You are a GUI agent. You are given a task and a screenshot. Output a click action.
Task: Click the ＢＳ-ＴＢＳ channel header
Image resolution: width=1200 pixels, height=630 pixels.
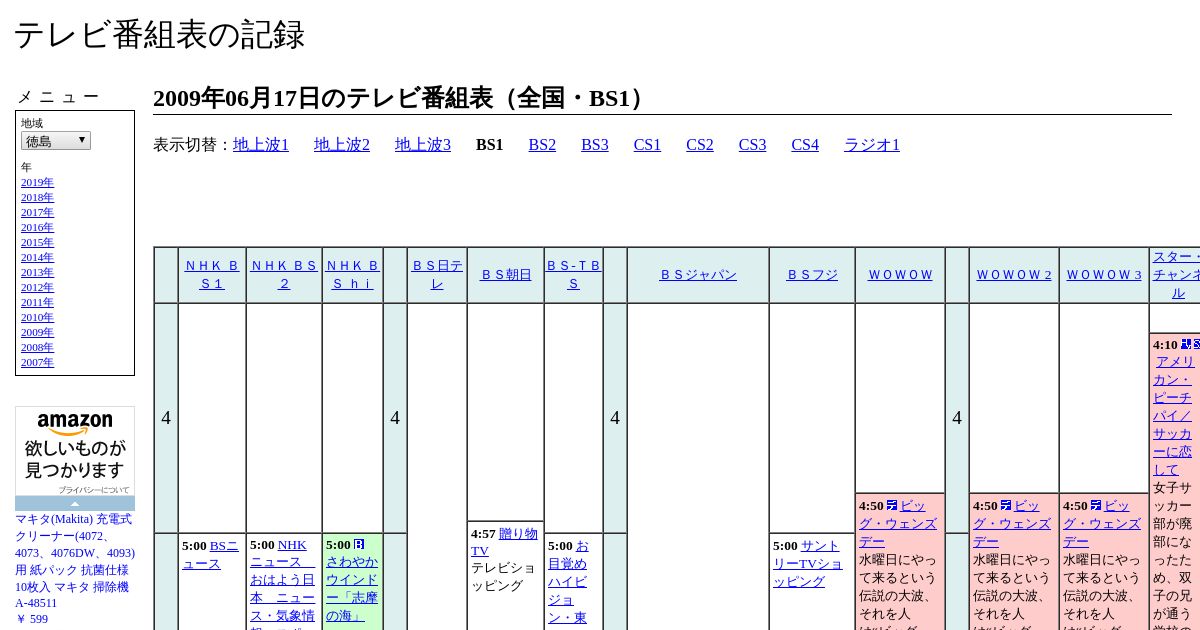pyautogui.click(x=574, y=275)
